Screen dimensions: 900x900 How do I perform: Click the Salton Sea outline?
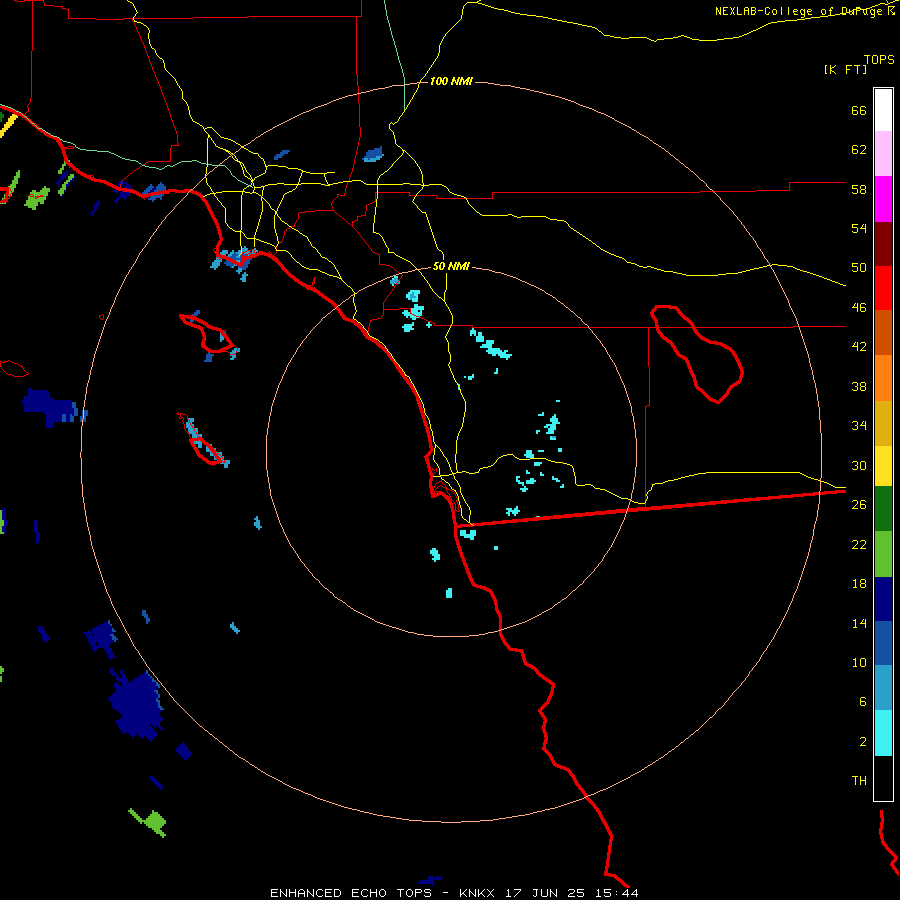[x=697, y=354]
